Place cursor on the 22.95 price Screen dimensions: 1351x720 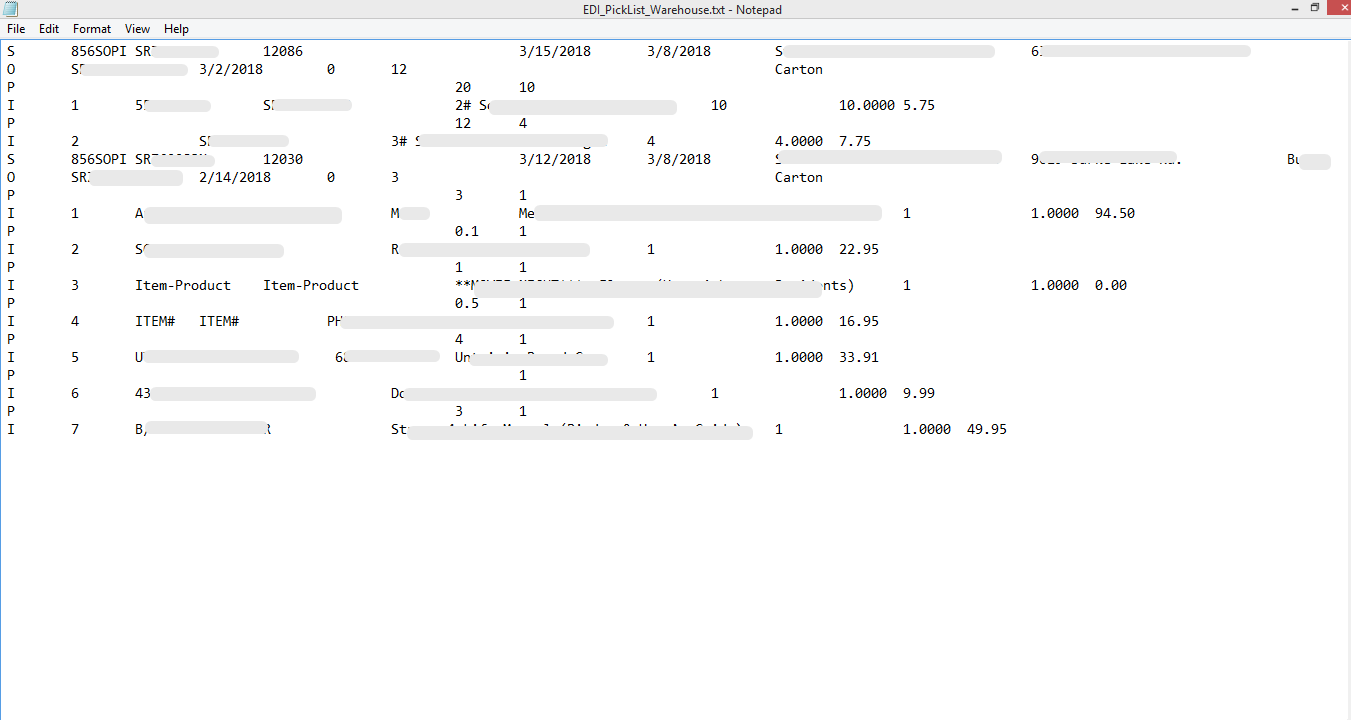(859, 249)
